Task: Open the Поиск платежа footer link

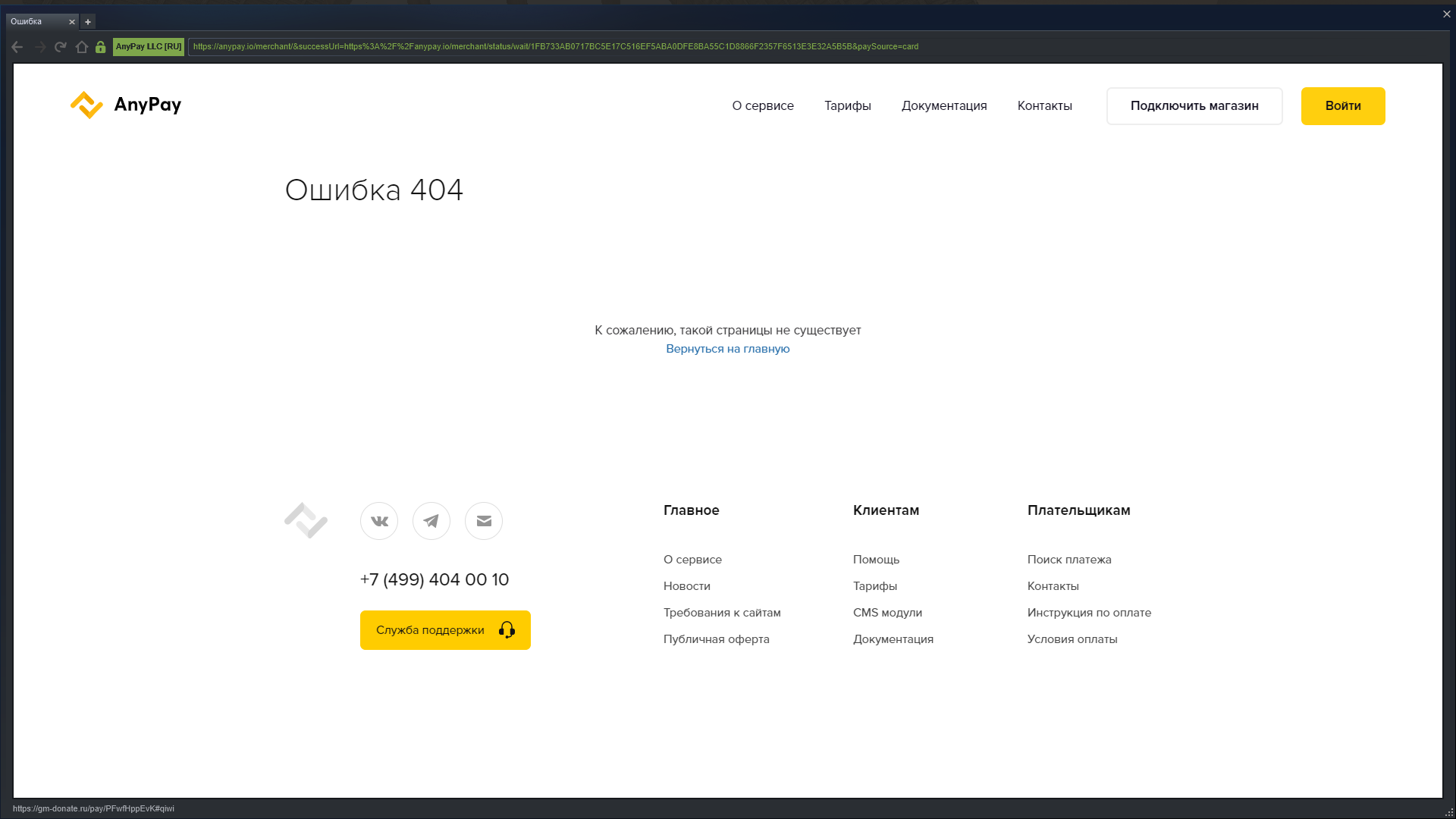Action: point(1068,560)
